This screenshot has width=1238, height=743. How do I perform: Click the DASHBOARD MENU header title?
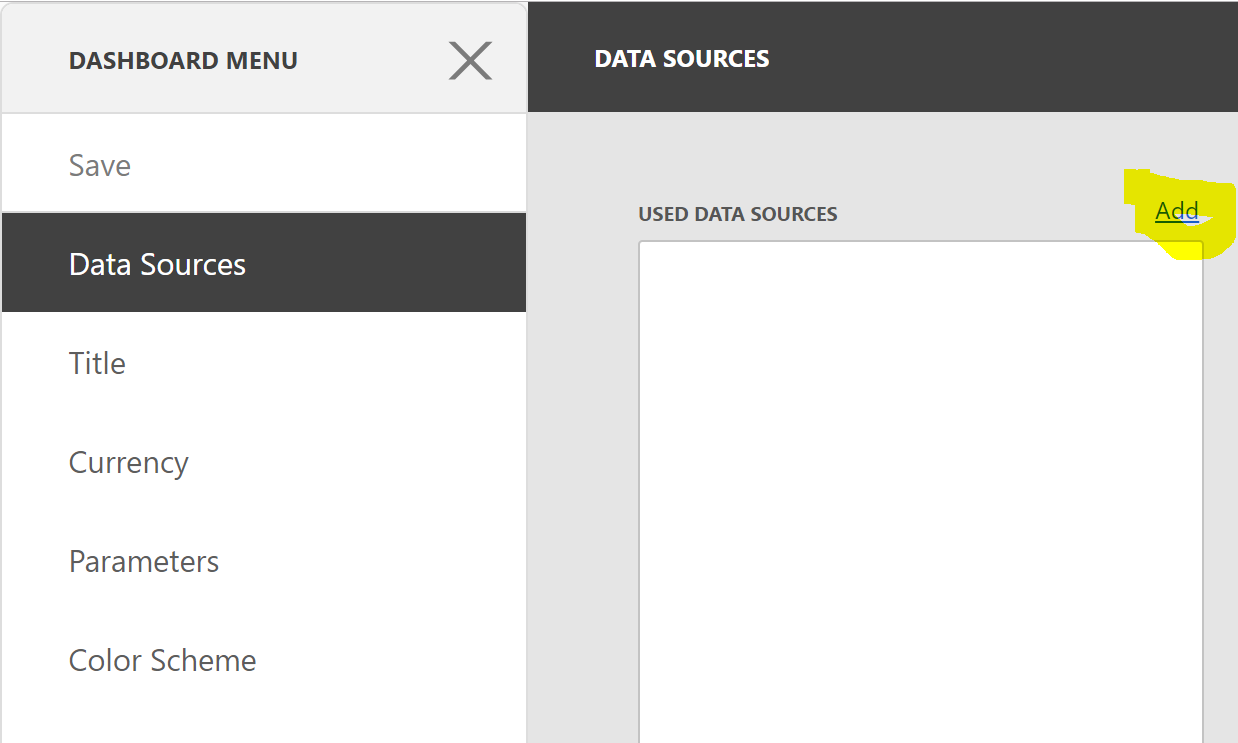click(183, 61)
